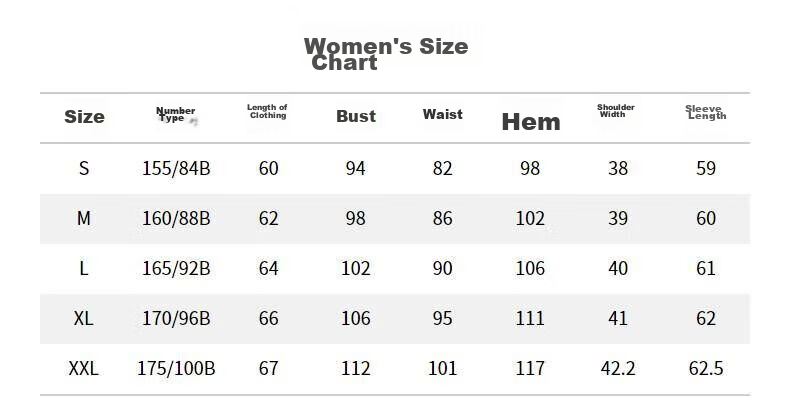Select the XXL size row label

pos(84,368)
